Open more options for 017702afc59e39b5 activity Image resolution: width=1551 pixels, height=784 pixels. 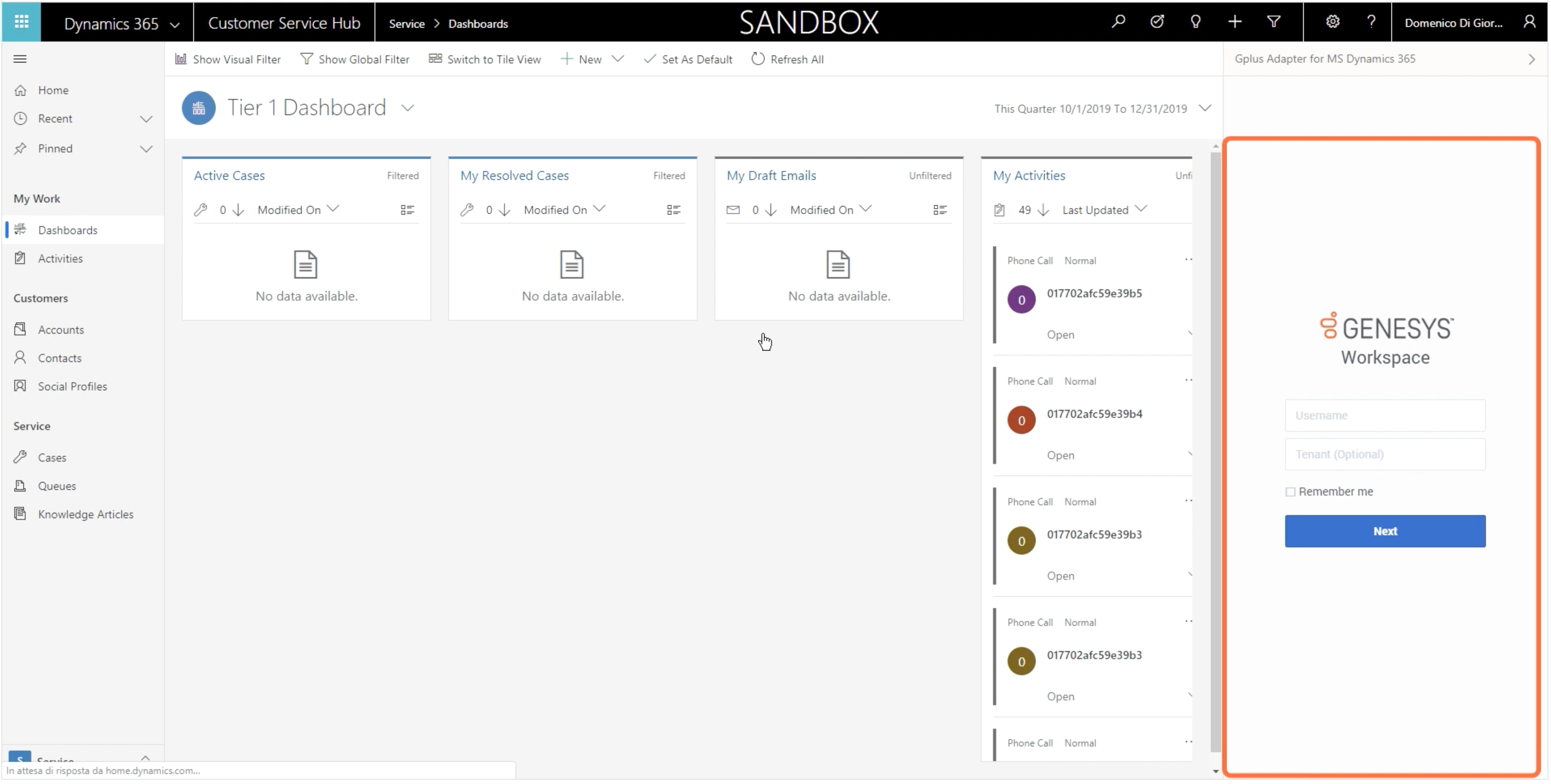(1188, 260)
